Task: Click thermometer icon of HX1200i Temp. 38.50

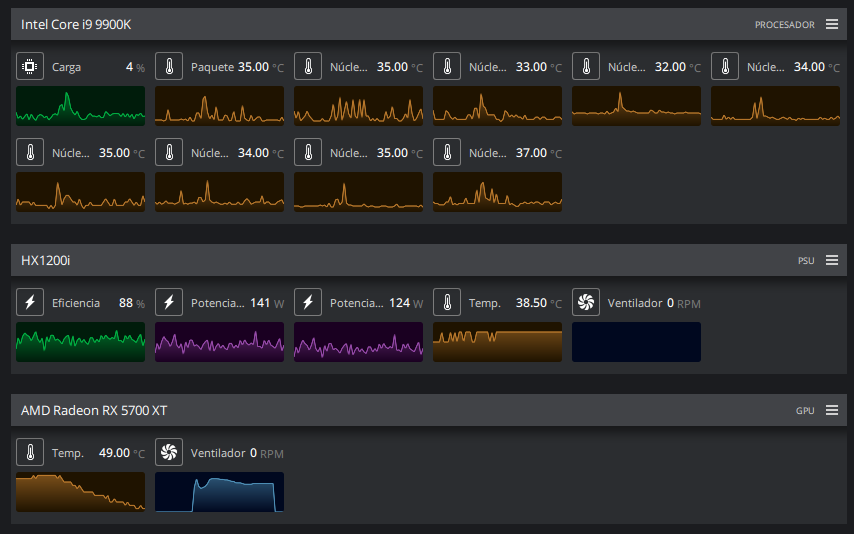Action: pyautogui.click(x=447, y=302)
